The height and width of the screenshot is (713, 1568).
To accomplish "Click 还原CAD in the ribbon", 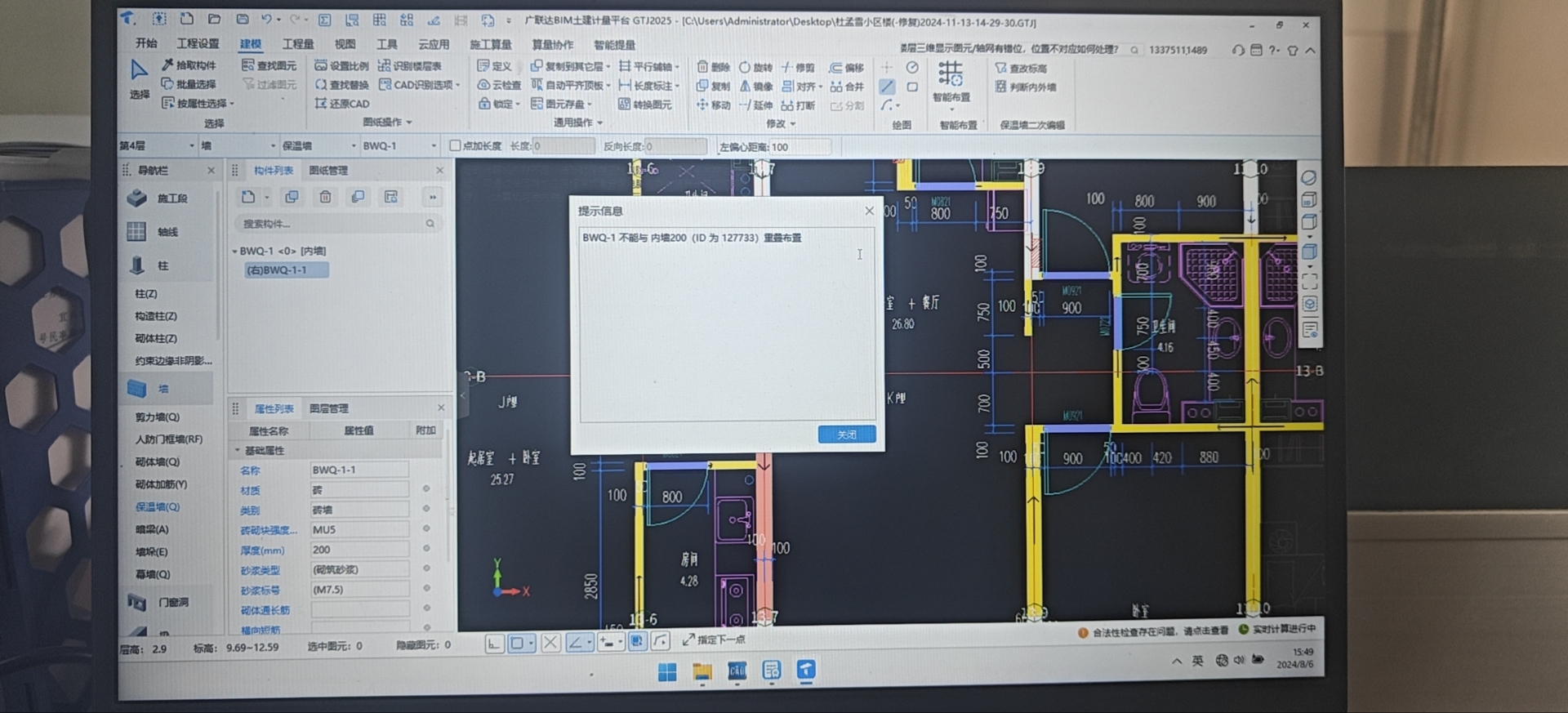I will (x=342, y=104).
